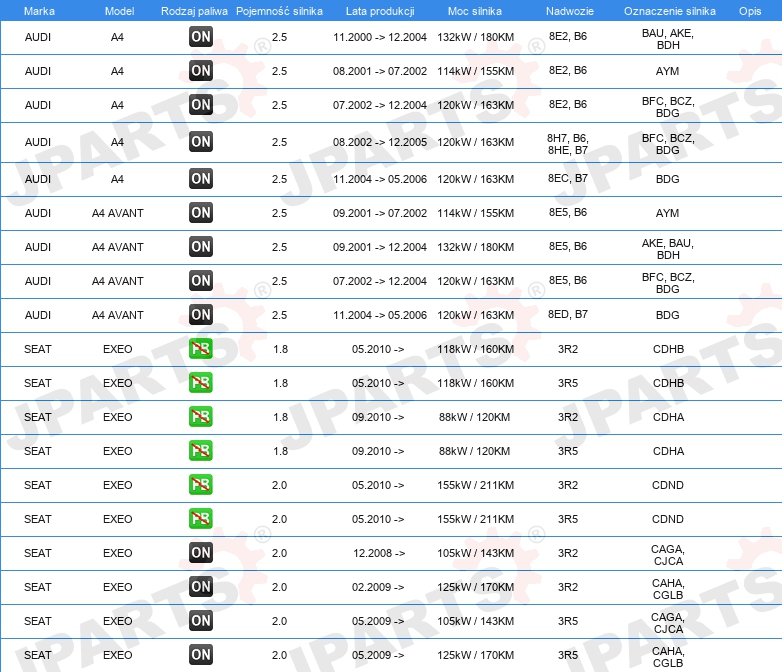Click the 11.2004 -> 05.2006 date in the A4 AVANT row

coord(380,315)
